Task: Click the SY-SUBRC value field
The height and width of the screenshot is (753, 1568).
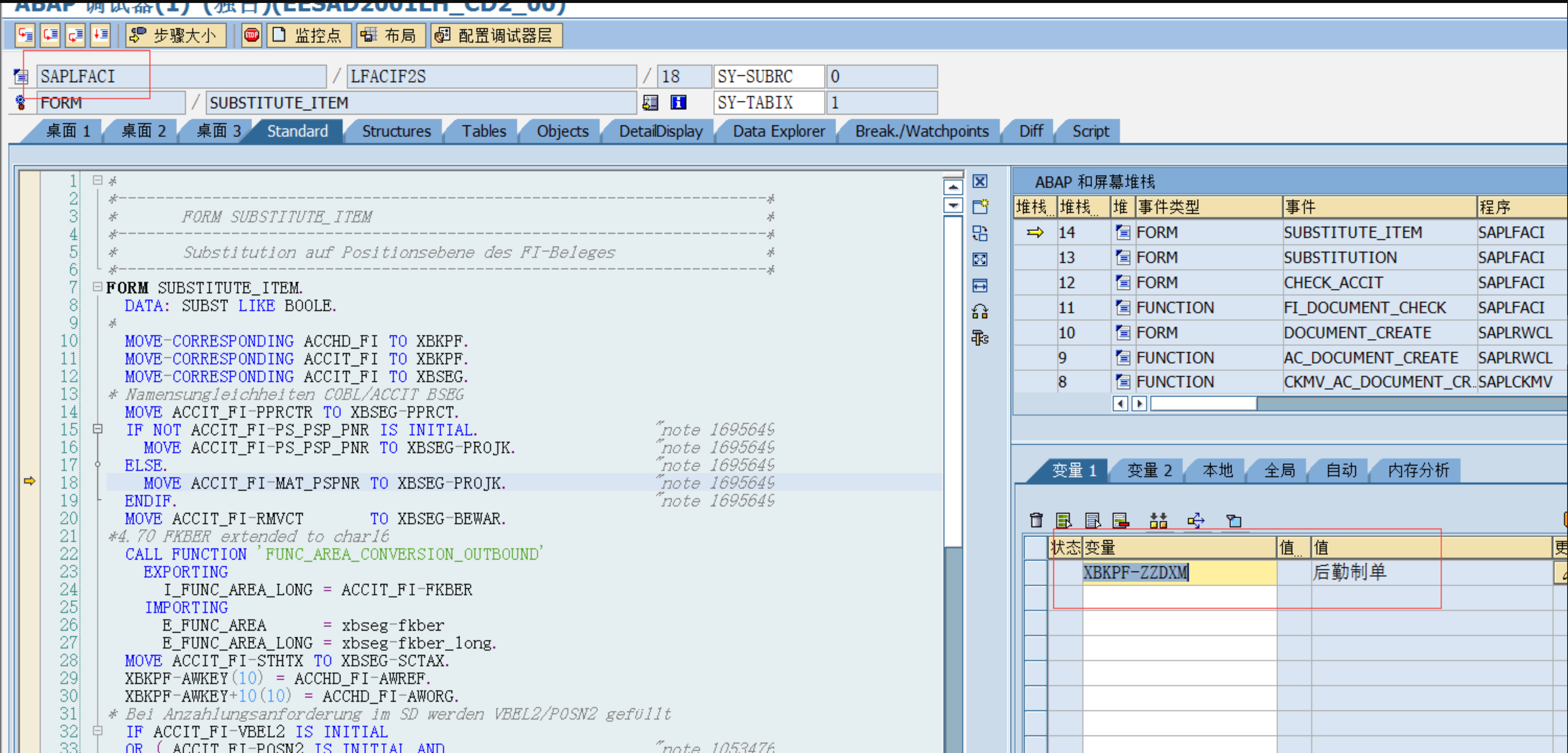Action: click(x=882, y=77)
